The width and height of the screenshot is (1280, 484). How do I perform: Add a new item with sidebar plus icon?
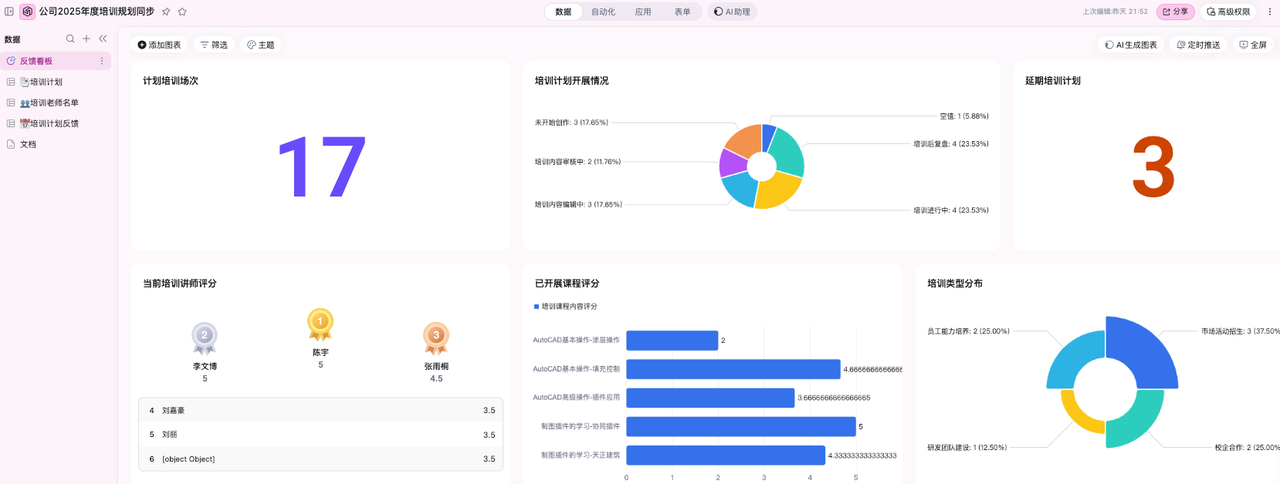click(x=86, y=39)
